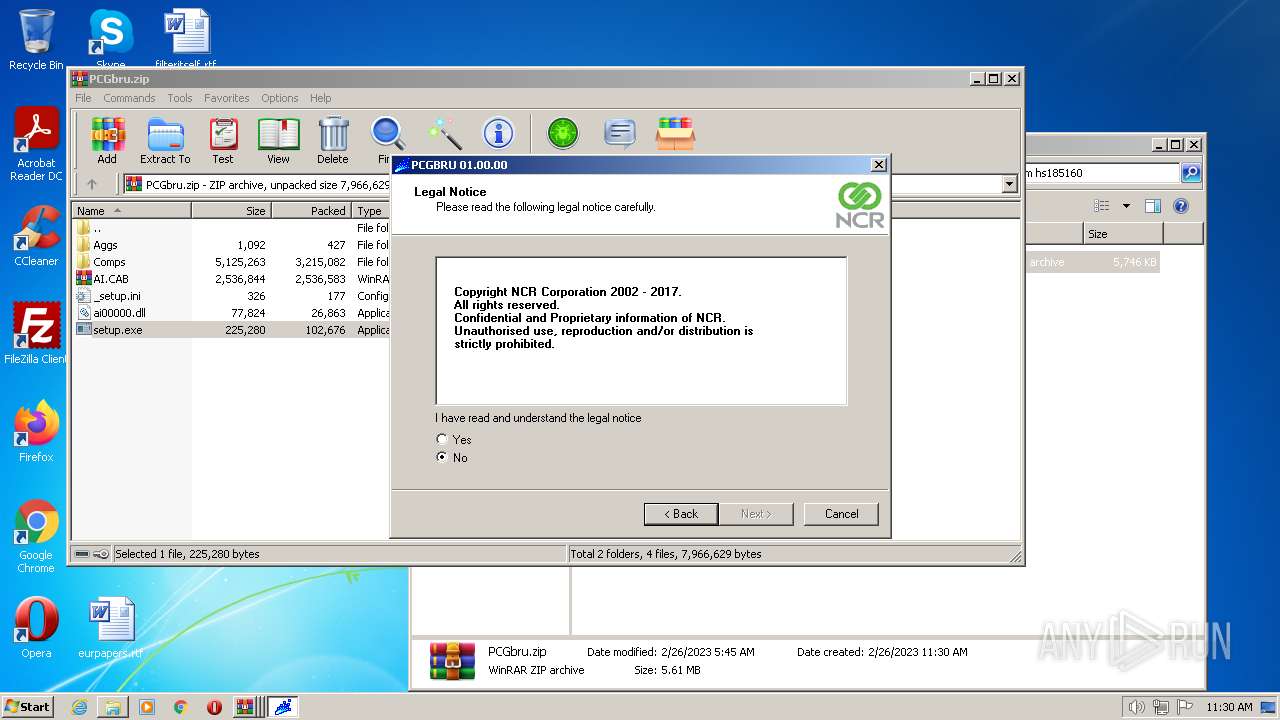Click Internet Explorer taskbar icon
Image resolution: width=1280 pixels, height=720 pixels.
pos(79,707)
